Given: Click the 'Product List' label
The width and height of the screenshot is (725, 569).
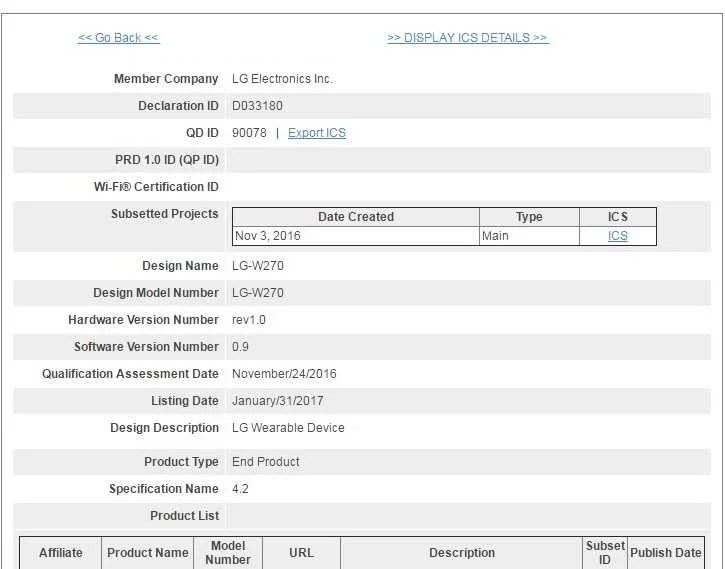Looking at the screenshot, I should click(184, 516).
